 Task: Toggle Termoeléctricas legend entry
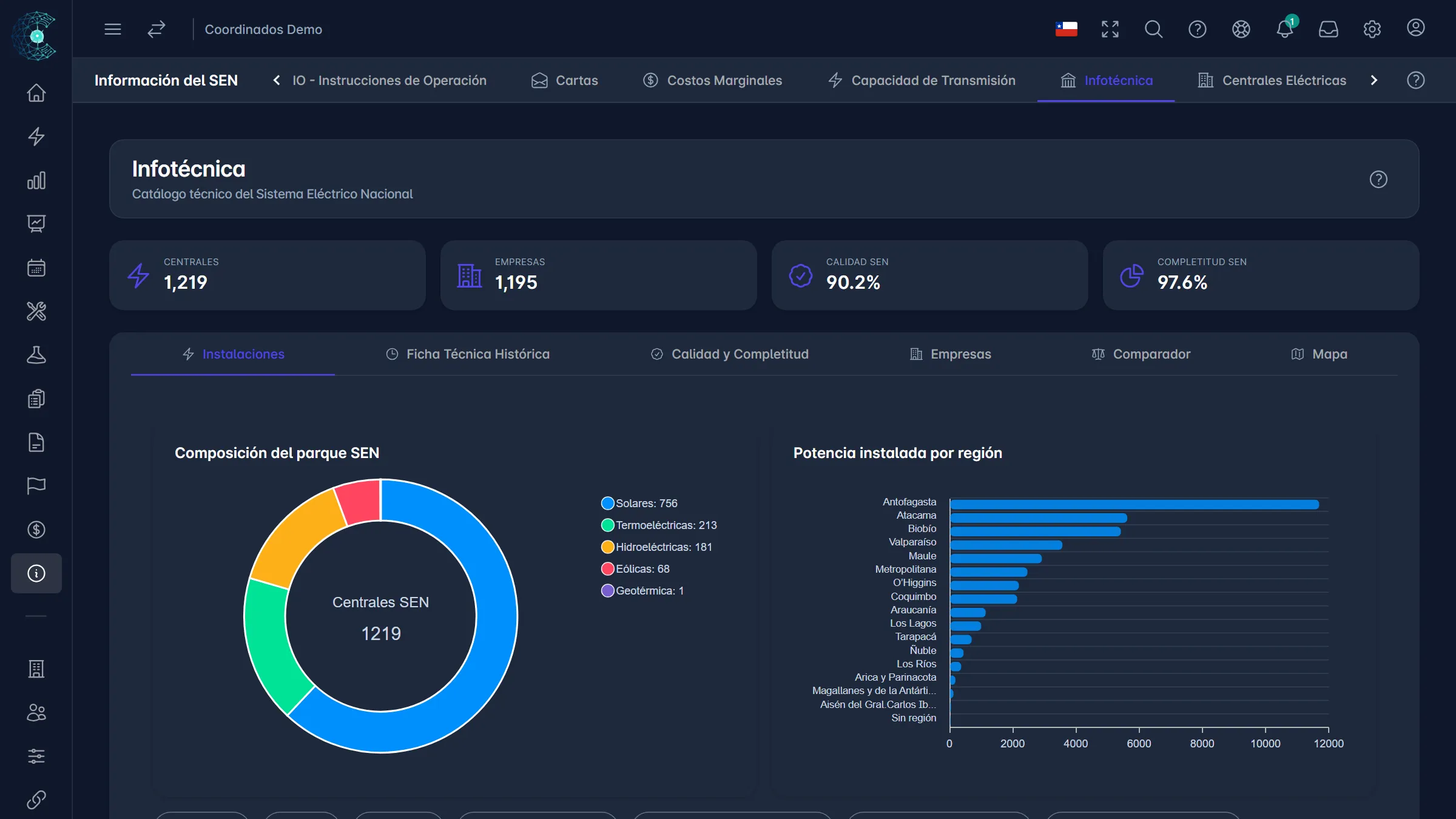(659, 525)
